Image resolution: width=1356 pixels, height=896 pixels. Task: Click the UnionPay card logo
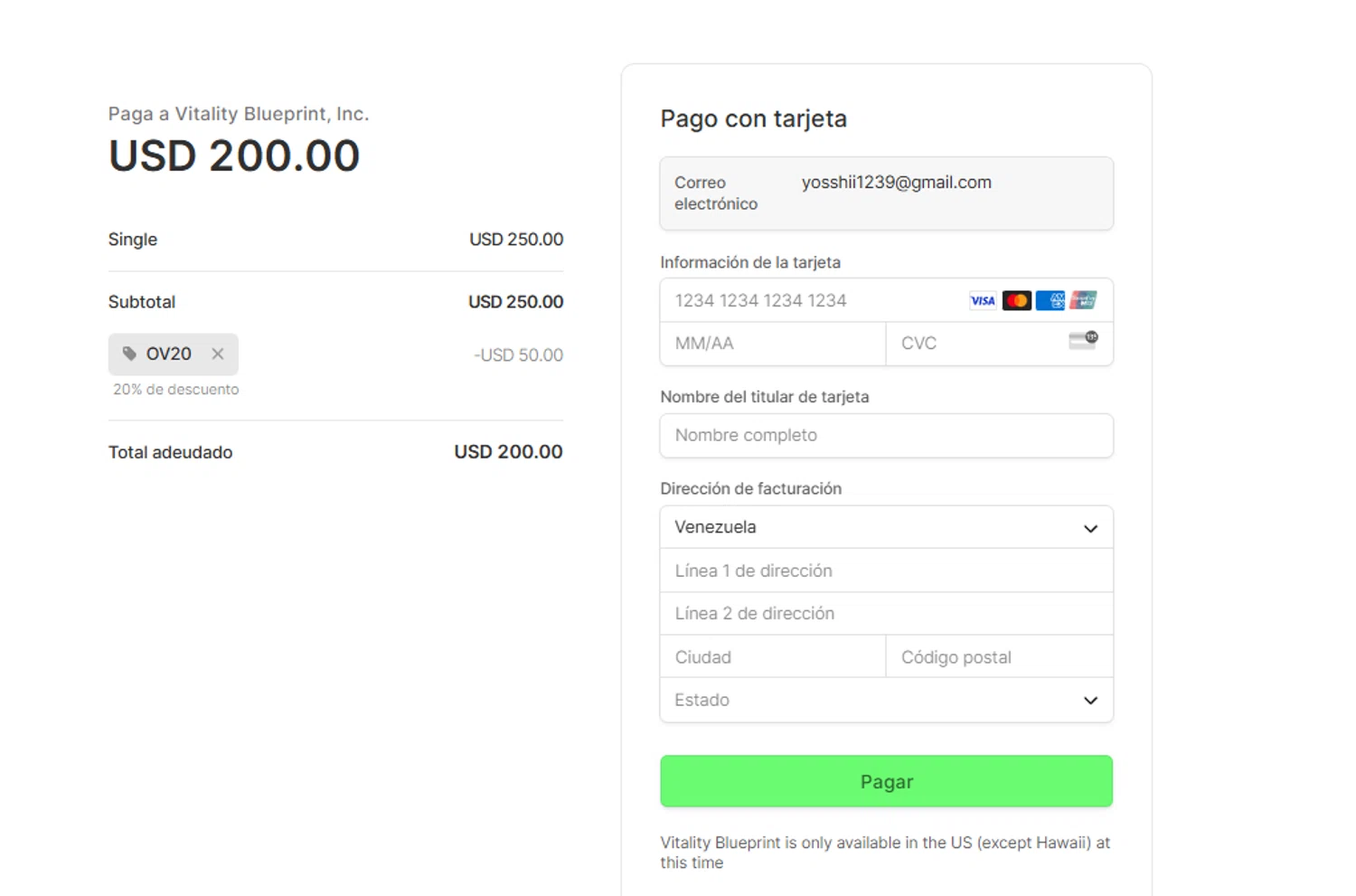point(1083,300)
